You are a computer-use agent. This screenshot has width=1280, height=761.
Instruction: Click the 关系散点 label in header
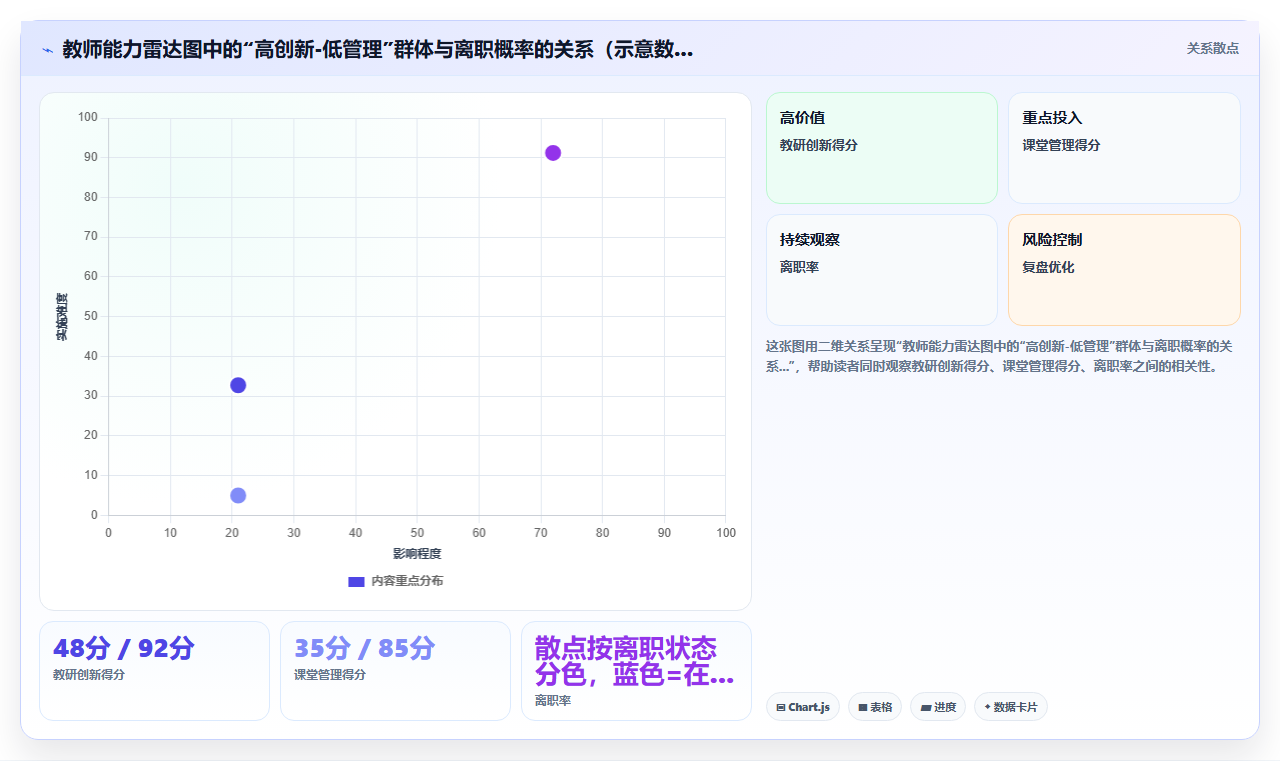click(x=1213, y=48)
